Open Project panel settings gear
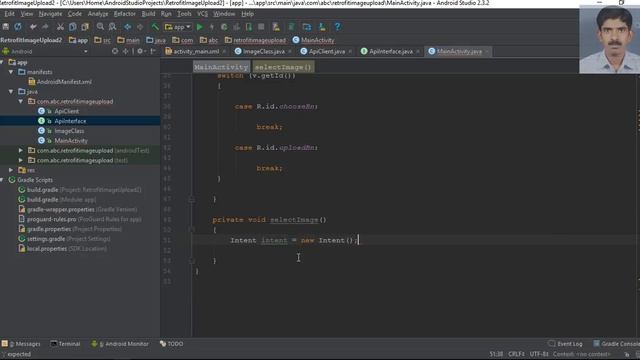Screen dimensions: 640x360 click(x=140, y=51)
